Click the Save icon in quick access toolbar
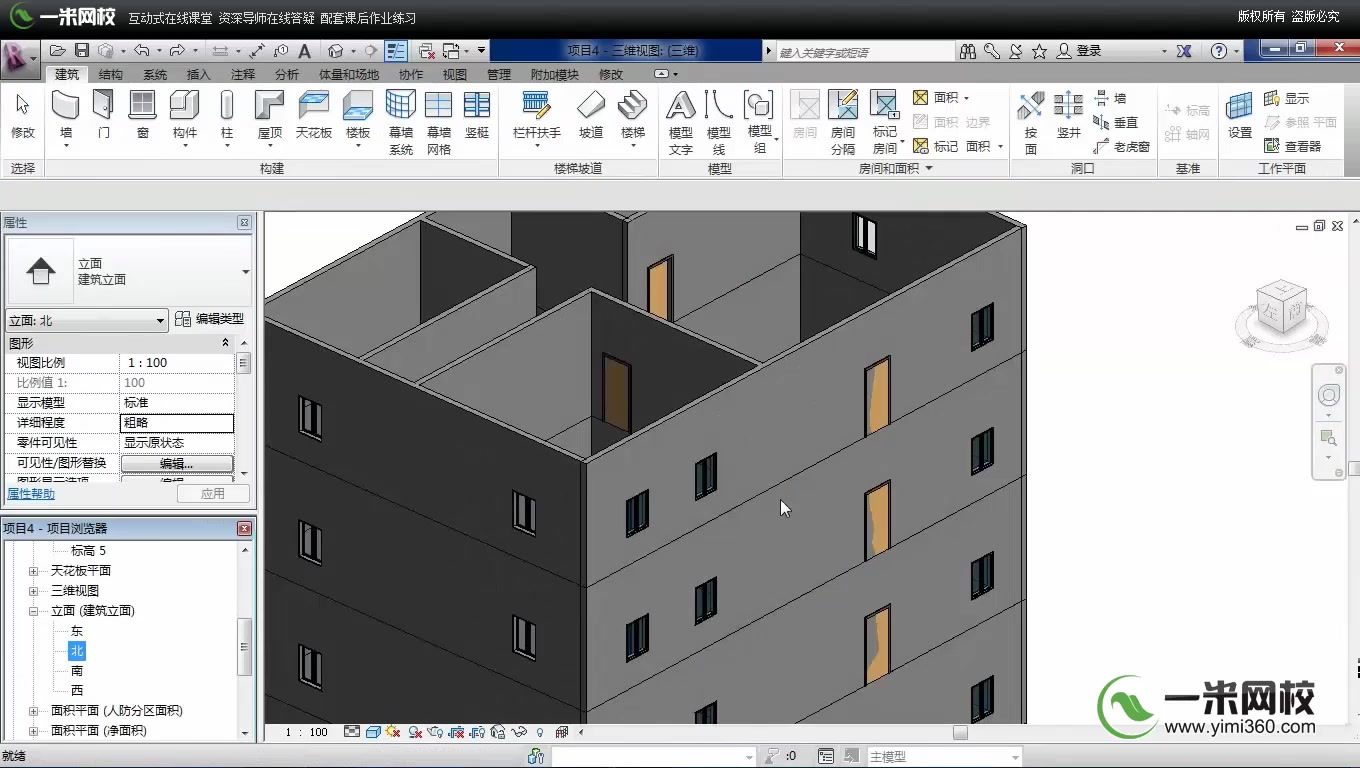Viewport: 1360px width, 768px height. click(x=82, y=50)
